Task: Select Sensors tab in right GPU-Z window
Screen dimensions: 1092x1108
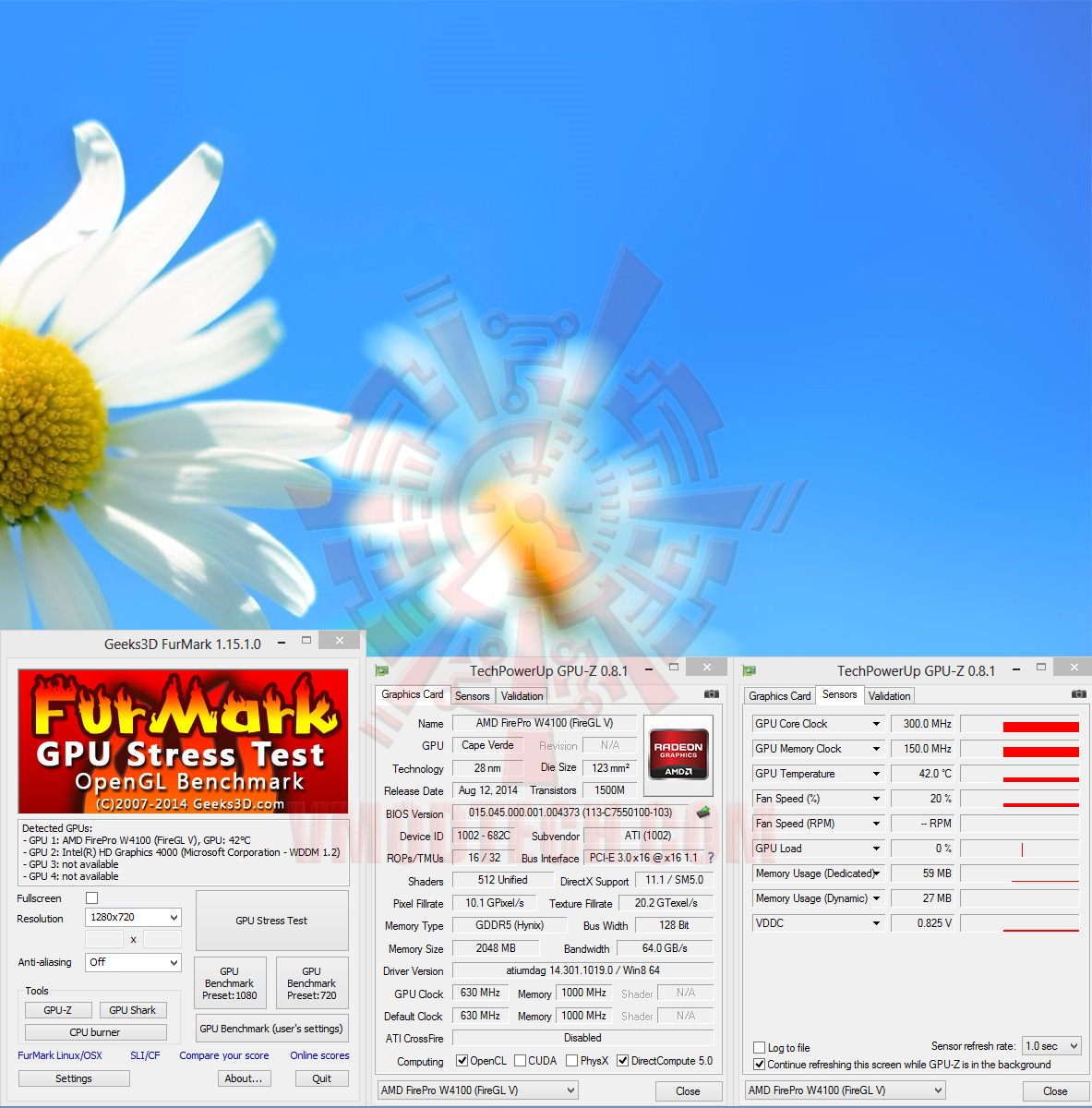Action: click(x=840, y=694)
